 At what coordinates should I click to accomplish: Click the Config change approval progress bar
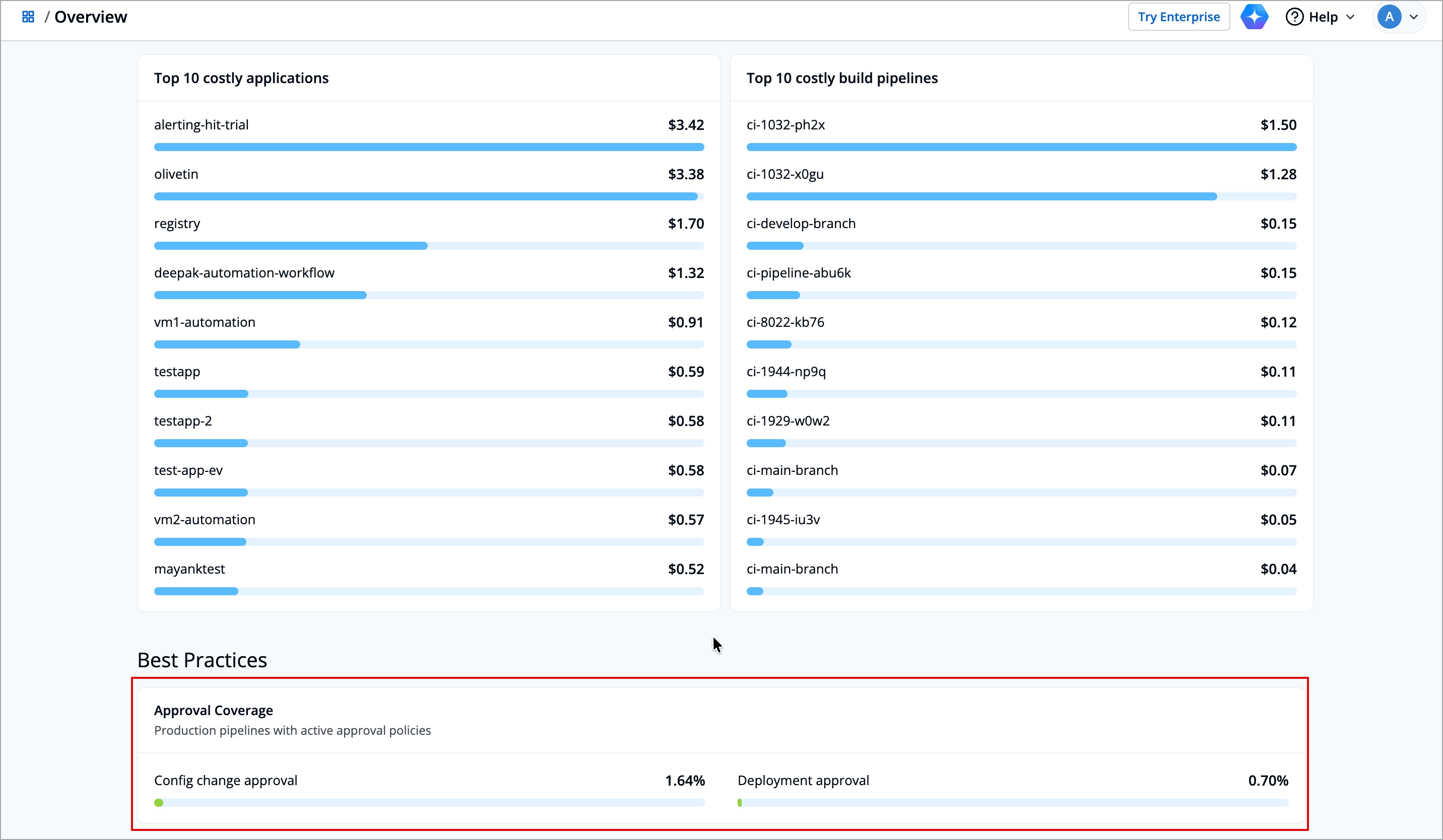tap(429, 803)
